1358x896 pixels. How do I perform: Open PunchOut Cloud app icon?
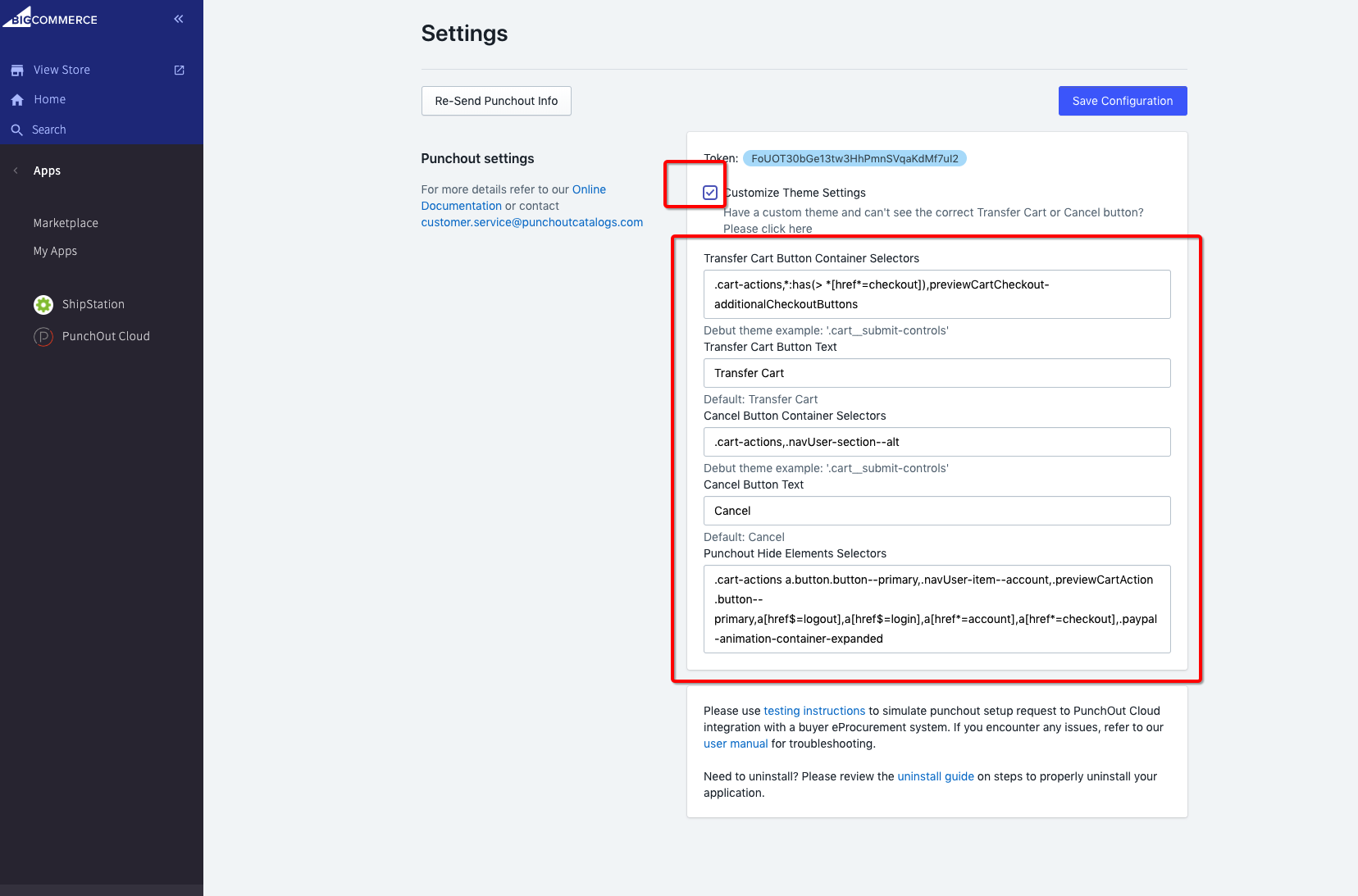pyautogui.click(x=43, y=337)
